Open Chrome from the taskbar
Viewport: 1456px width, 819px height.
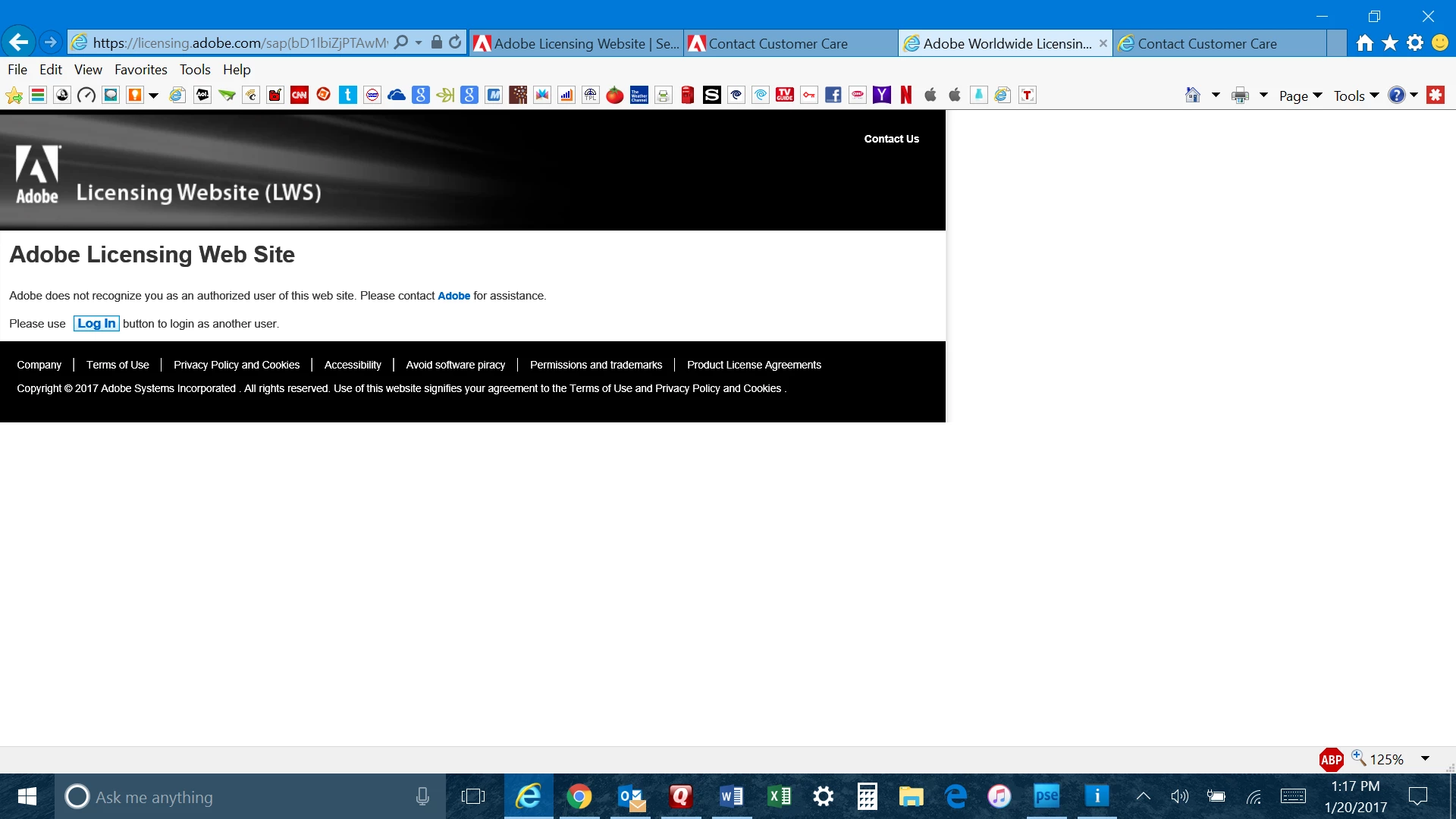click(579, 796)
